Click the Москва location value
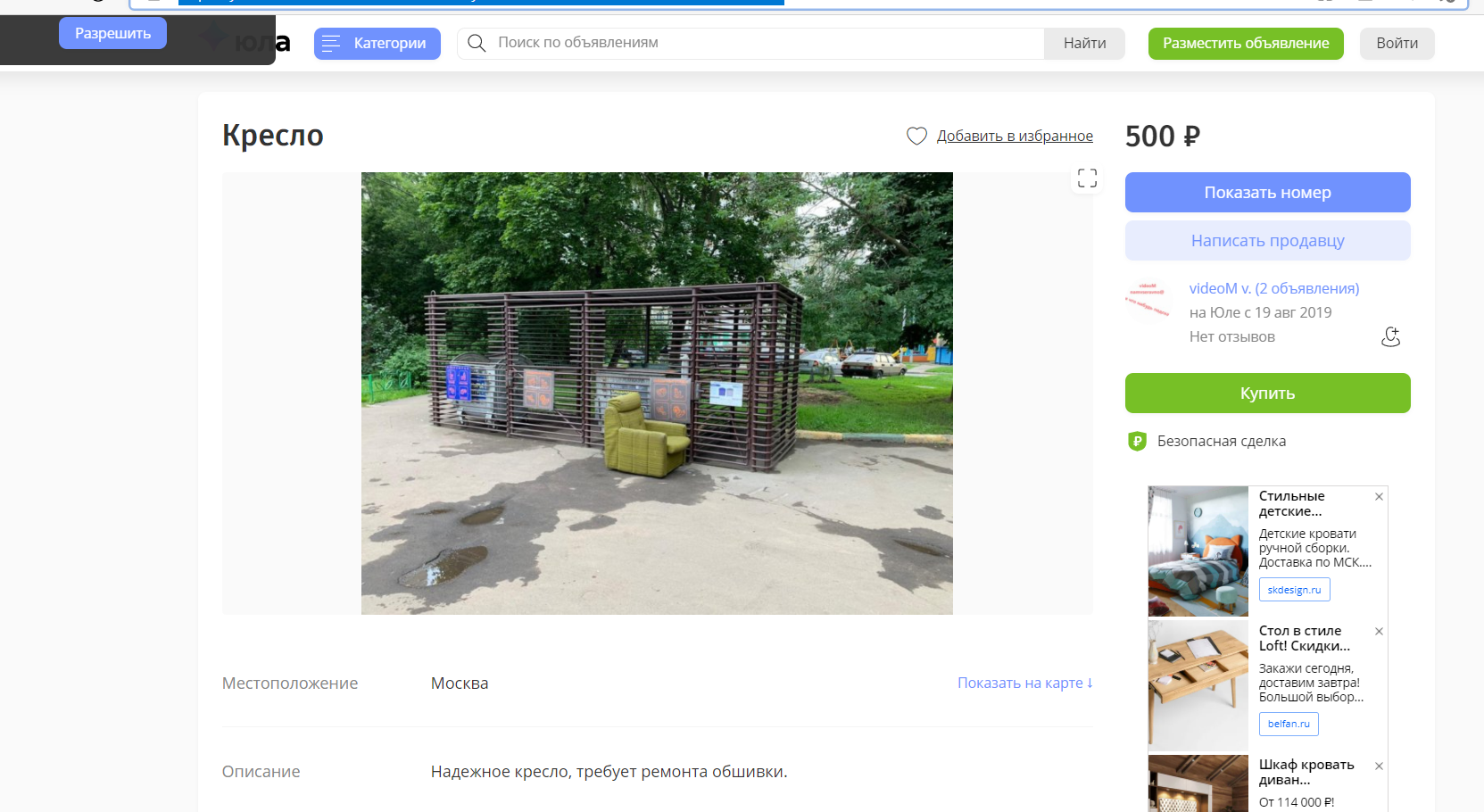The image size is (1484, 812). tap(460, 684)
